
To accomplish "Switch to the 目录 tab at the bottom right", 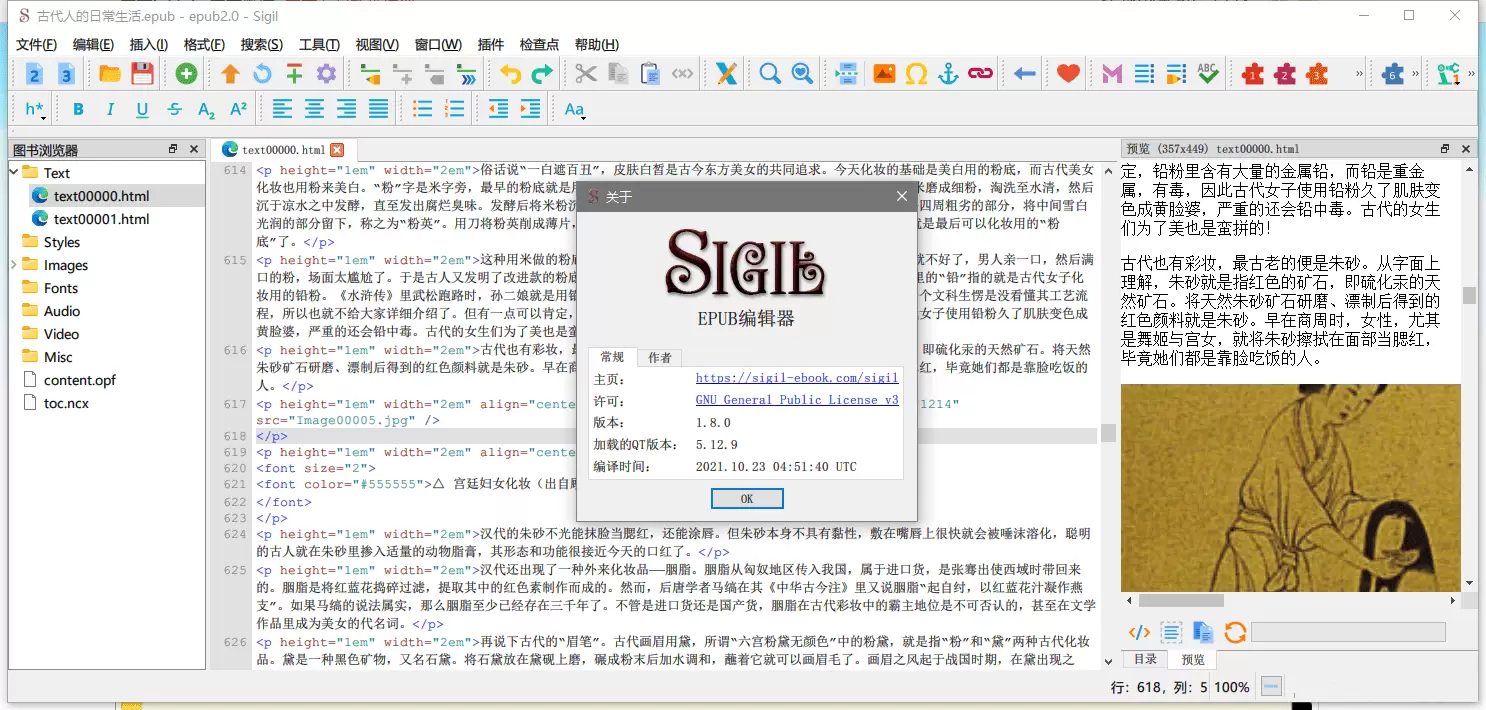I will (x=1145, y=659).
